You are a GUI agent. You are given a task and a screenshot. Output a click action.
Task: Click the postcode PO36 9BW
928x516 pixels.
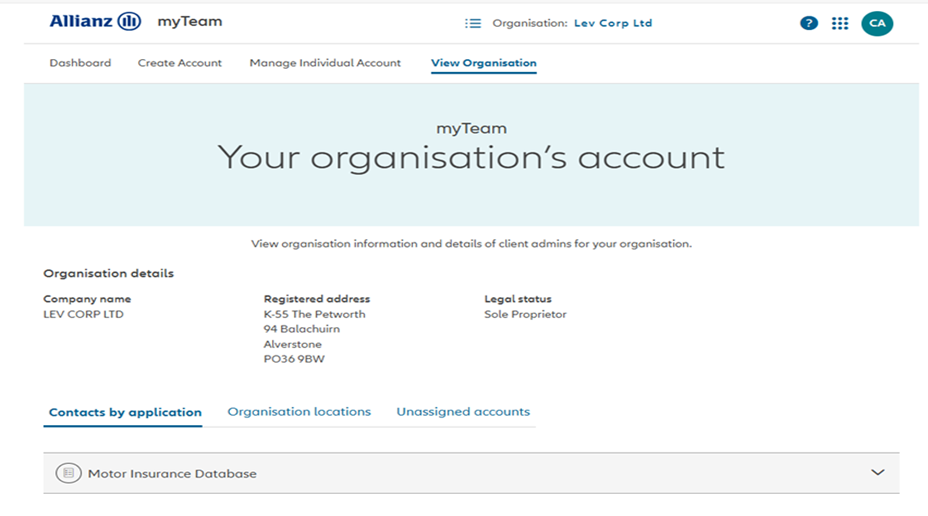coord(294,359)
